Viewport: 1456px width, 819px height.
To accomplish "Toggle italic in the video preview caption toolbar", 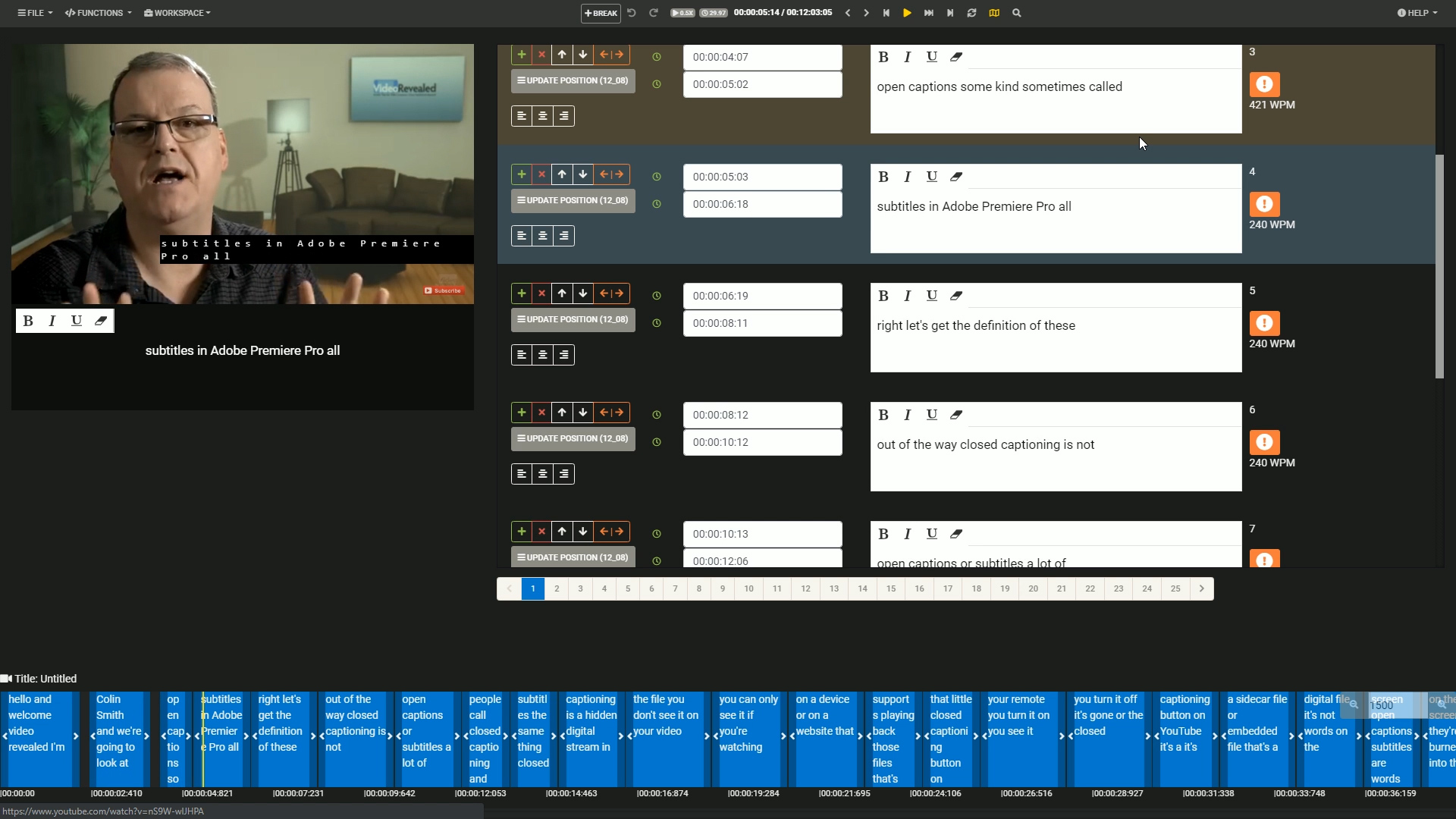I will pos(52,321).
